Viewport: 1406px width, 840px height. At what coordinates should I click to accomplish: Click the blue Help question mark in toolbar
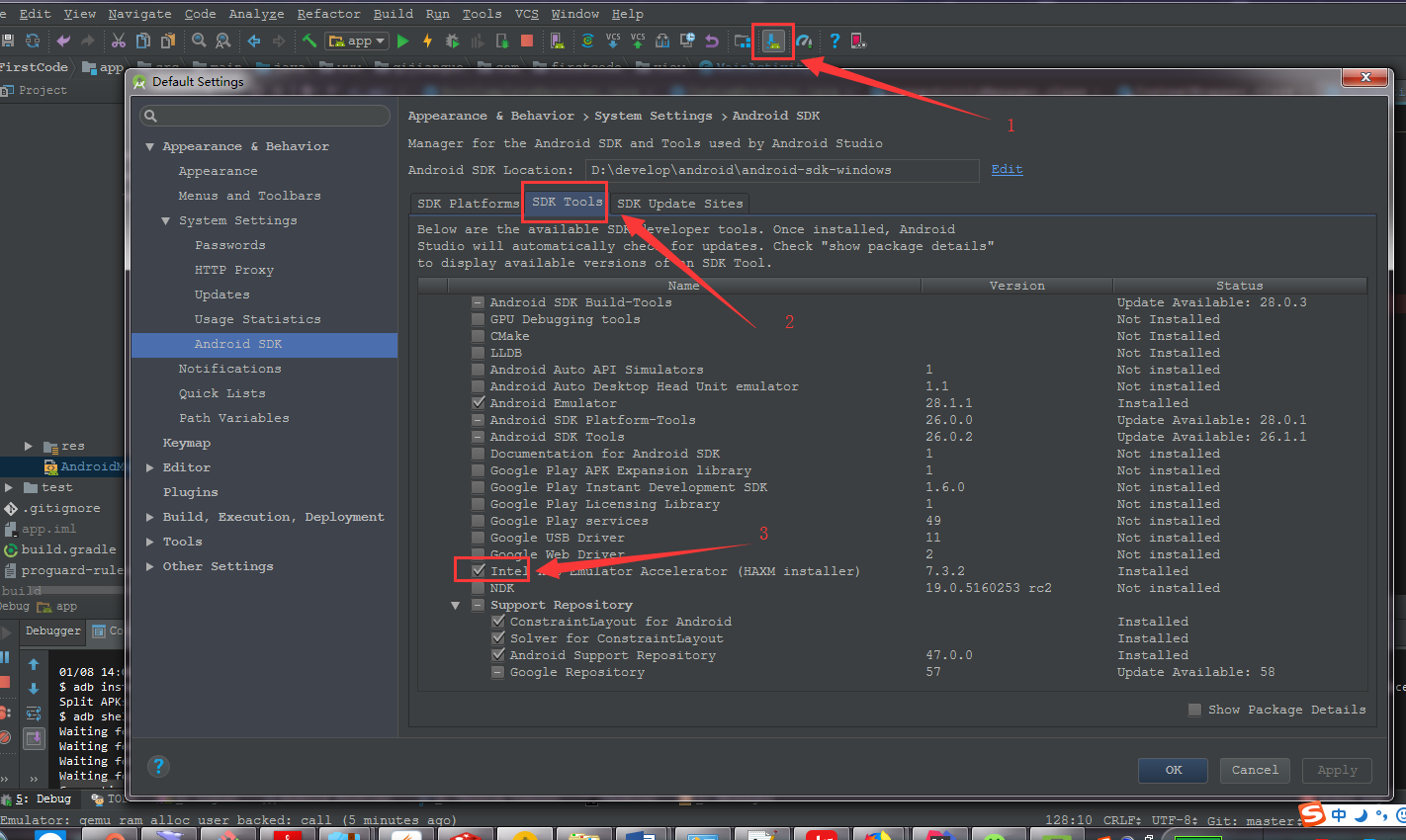[835, 41]
